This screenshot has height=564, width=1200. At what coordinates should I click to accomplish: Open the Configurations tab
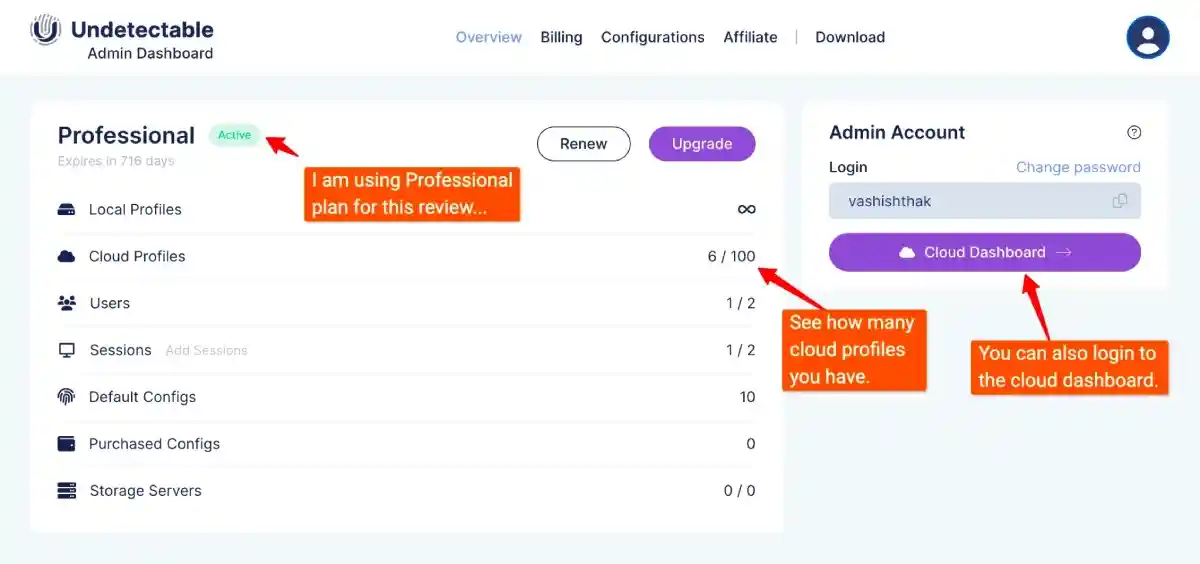click(x=653, y=37)
